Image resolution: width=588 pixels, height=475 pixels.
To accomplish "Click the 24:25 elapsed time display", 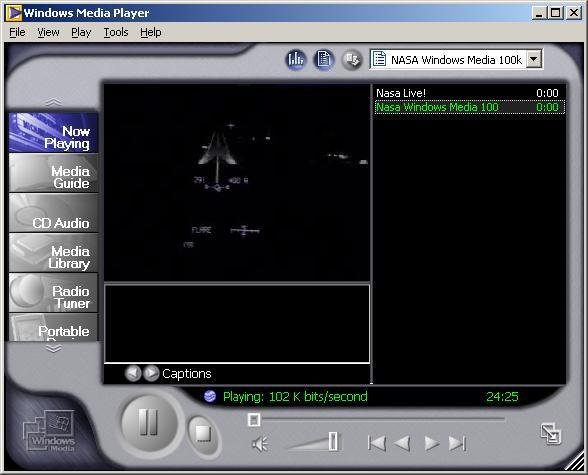I will click(502, 397).
